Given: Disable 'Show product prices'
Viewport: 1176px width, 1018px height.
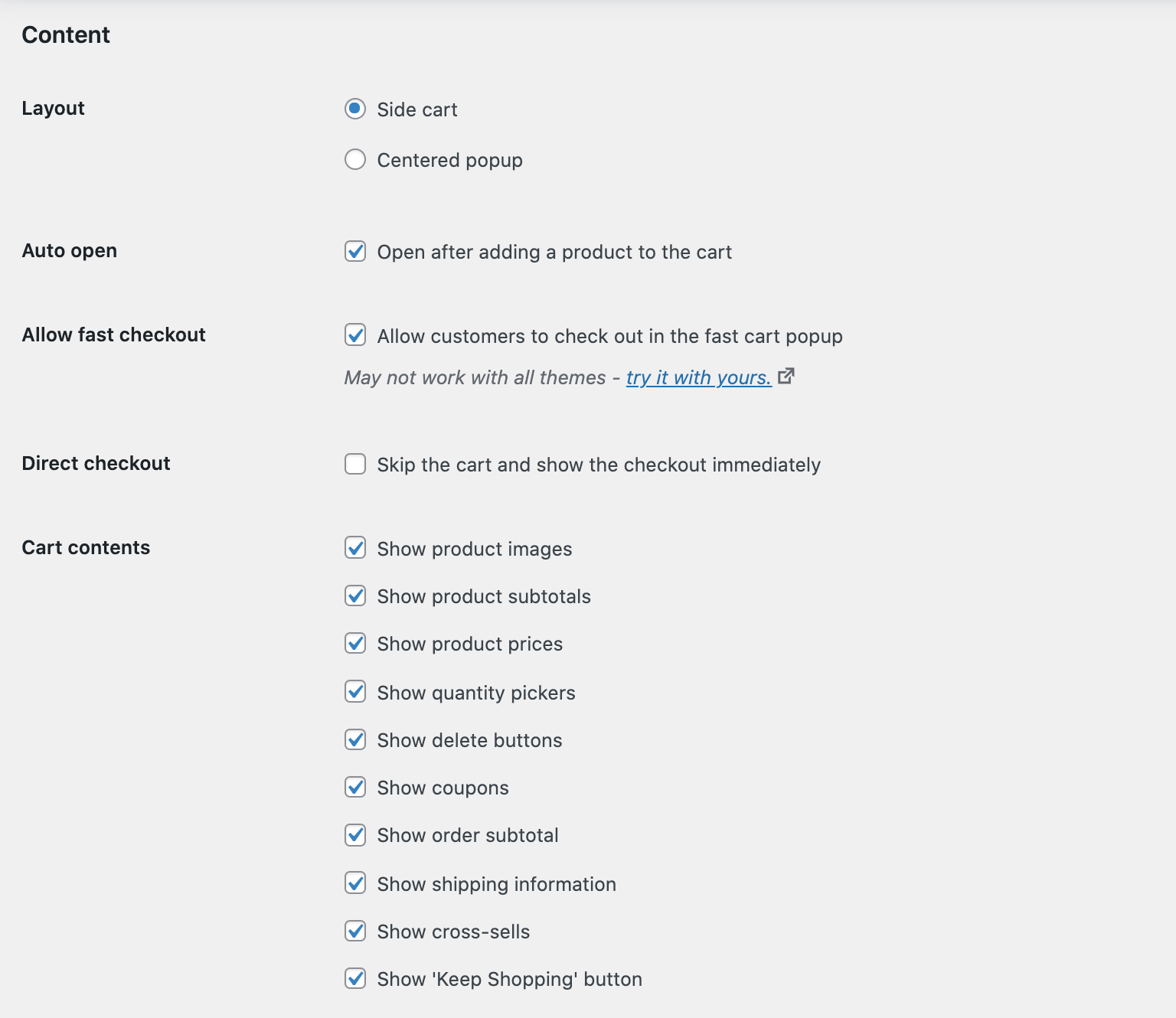Looking at the screenshot, I should 354,644.
